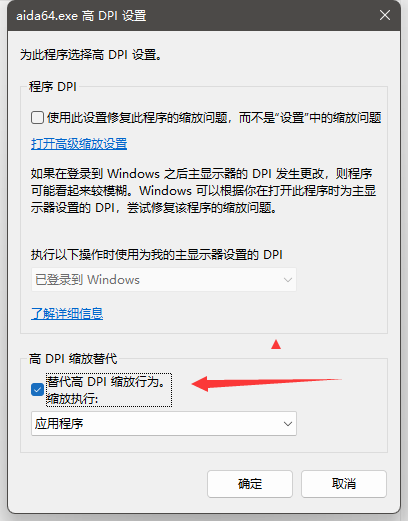Click the 为此程序选择高 DPI 设置 heading text
Screen dimensions: 408x521
(91, 55)
